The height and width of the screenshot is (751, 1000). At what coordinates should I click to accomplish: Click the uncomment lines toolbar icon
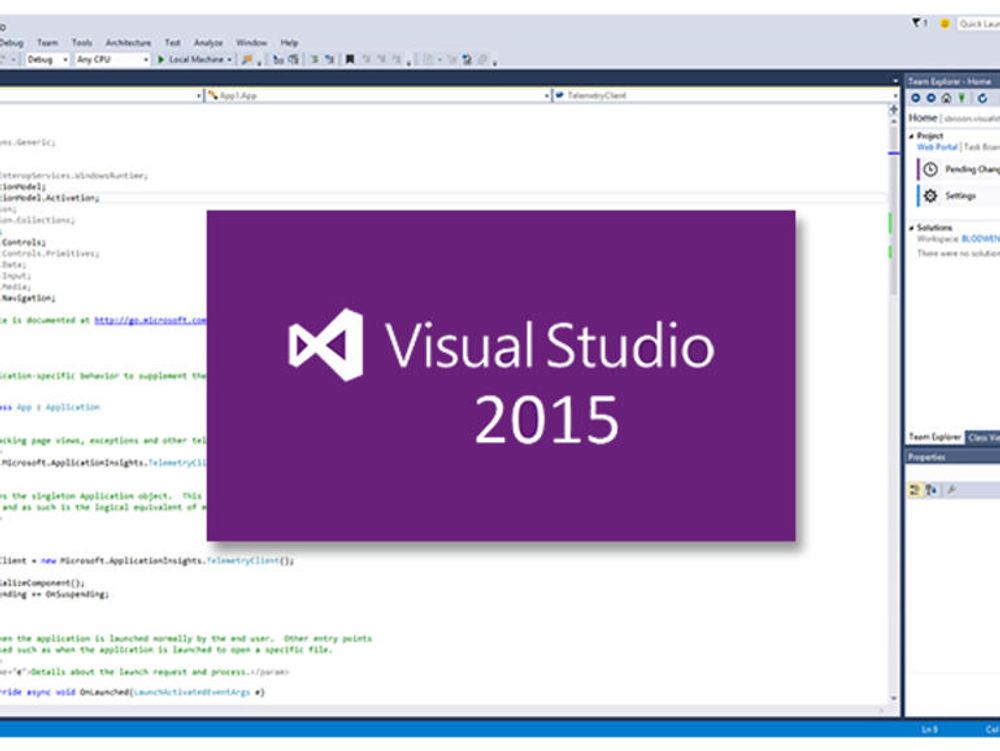tap(330, 59)
